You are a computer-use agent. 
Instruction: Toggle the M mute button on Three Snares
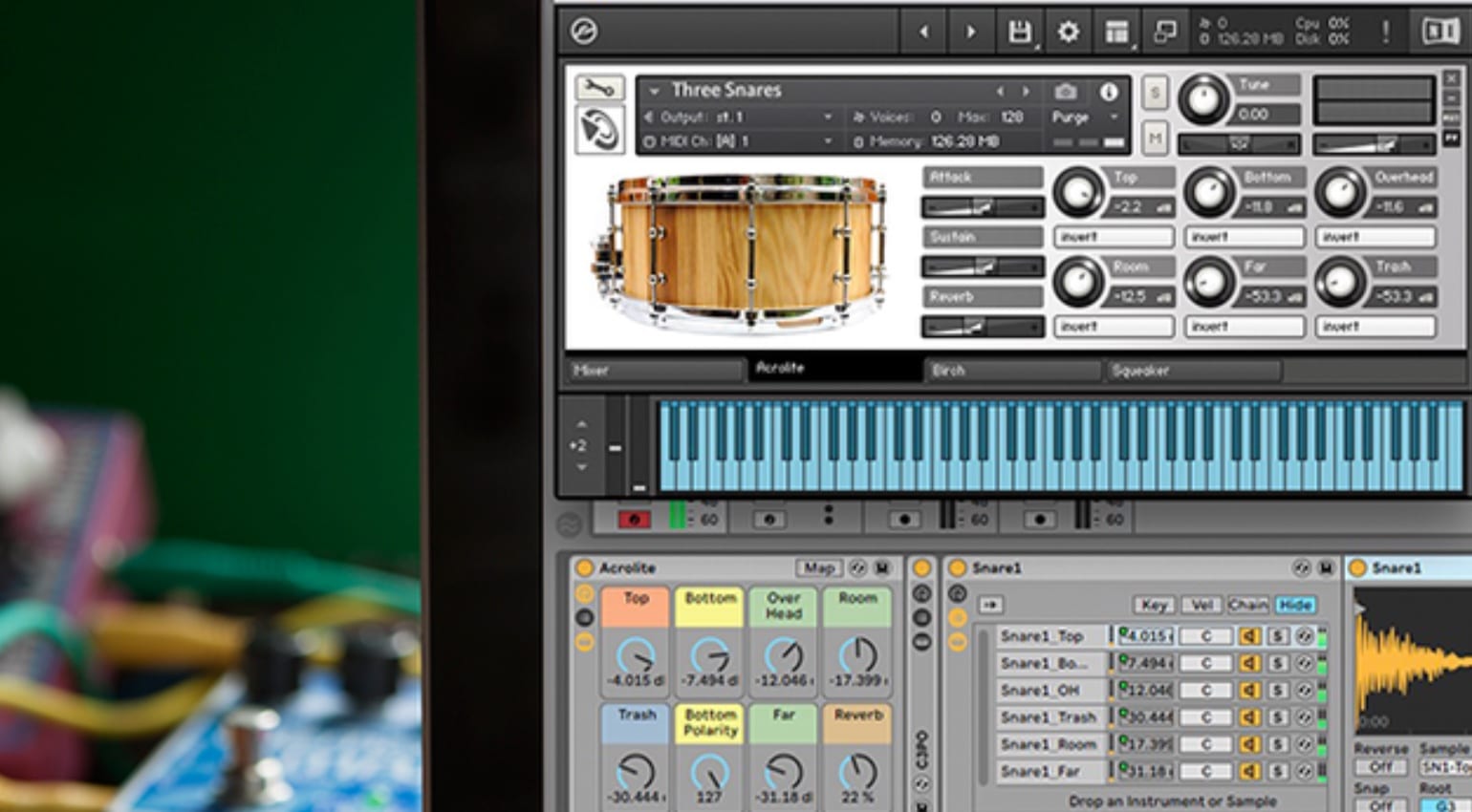(x=1155, y=139)
